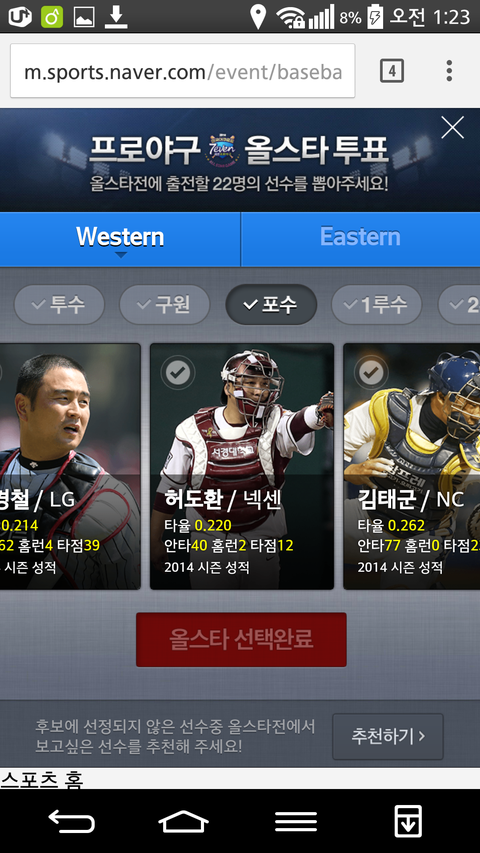Open the Android menu lines icon
The height and width of the screenshot is (853, 480).
(296, 821)
